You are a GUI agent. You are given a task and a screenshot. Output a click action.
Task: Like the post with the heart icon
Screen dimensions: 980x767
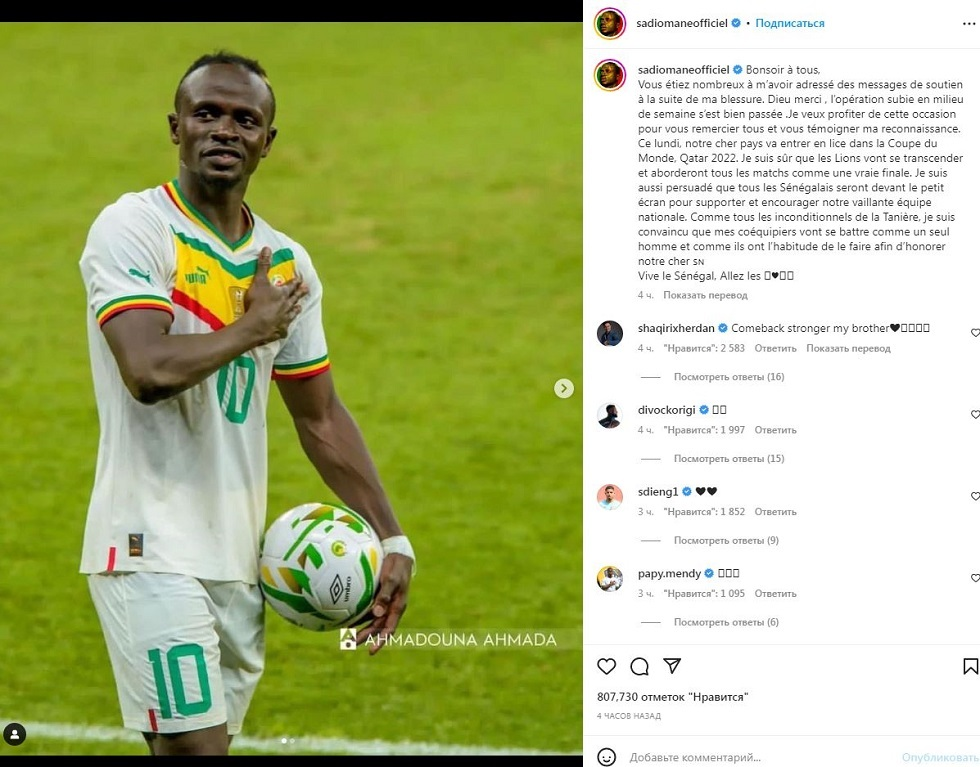pos(606,666)
